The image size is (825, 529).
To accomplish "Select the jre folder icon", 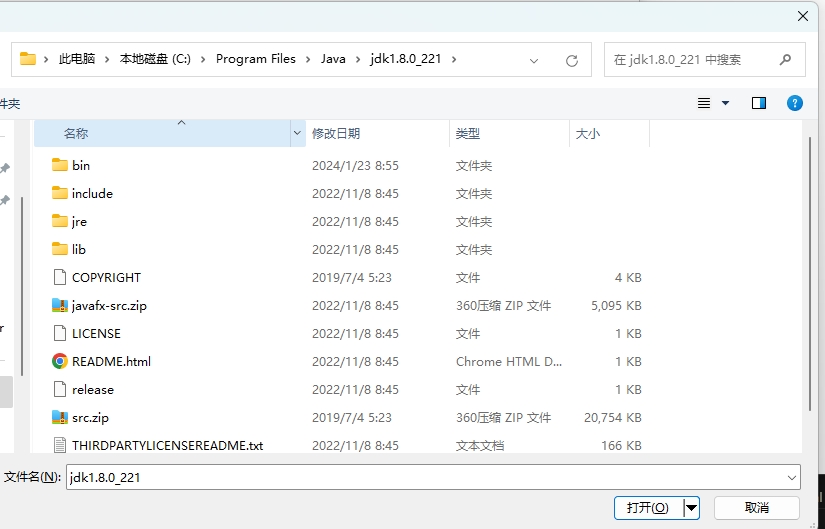I will pyautogui.click(x=60, y=221).
